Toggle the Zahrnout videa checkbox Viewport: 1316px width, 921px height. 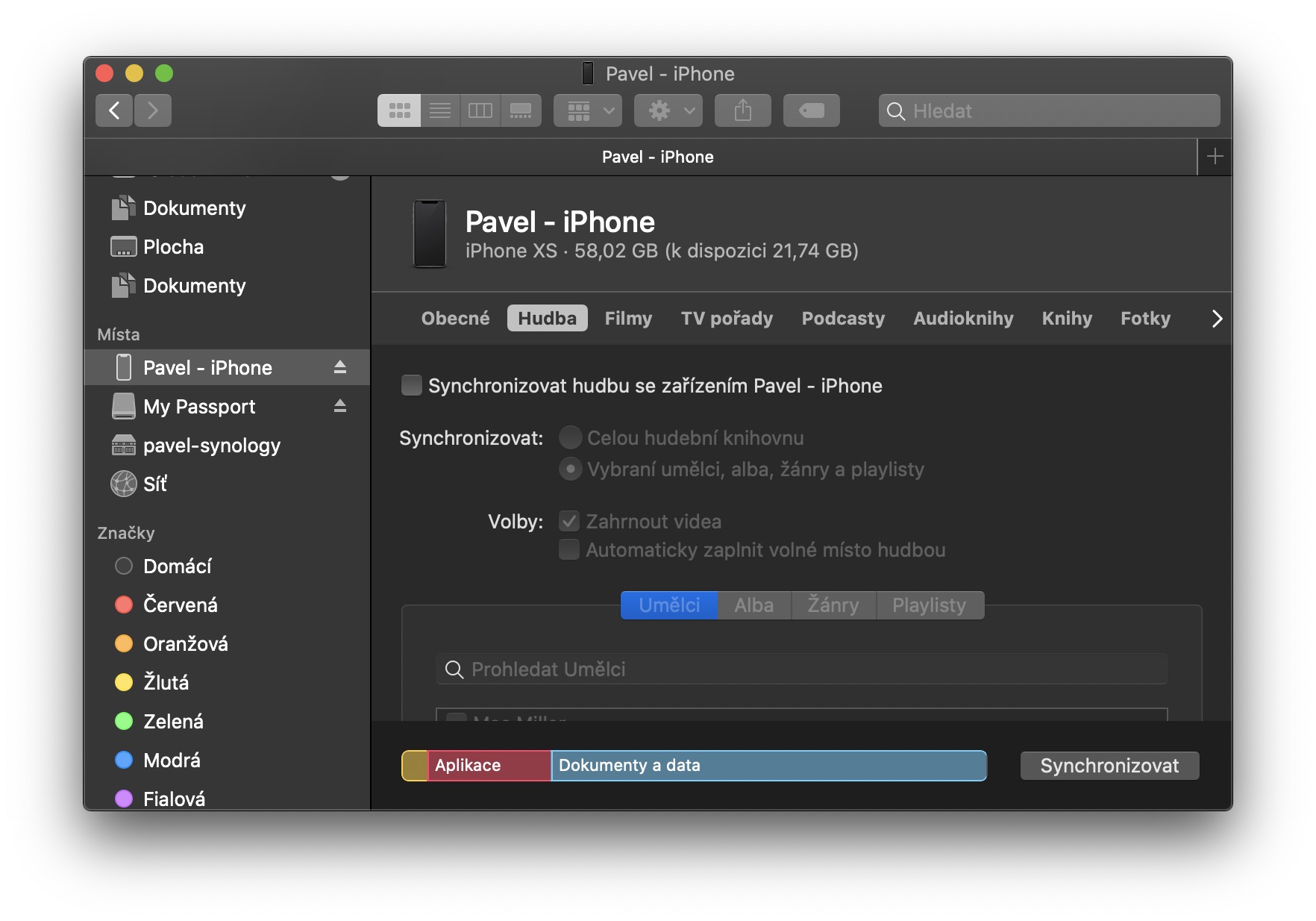click(x=569, y=521)
